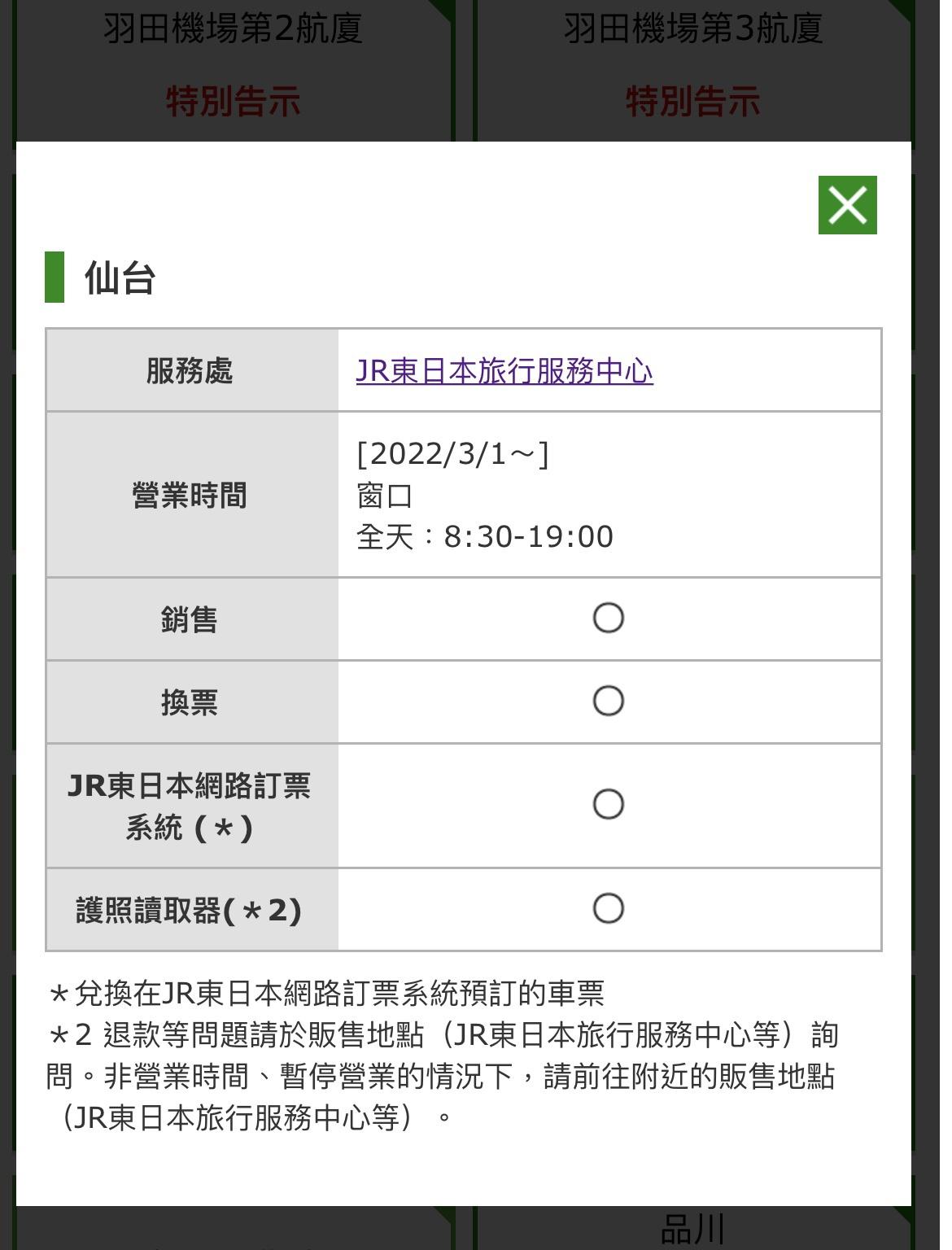Click the circle mark in the 銷售 row
This screenshot has height=1250, width=952.
[x=608, y=618]
